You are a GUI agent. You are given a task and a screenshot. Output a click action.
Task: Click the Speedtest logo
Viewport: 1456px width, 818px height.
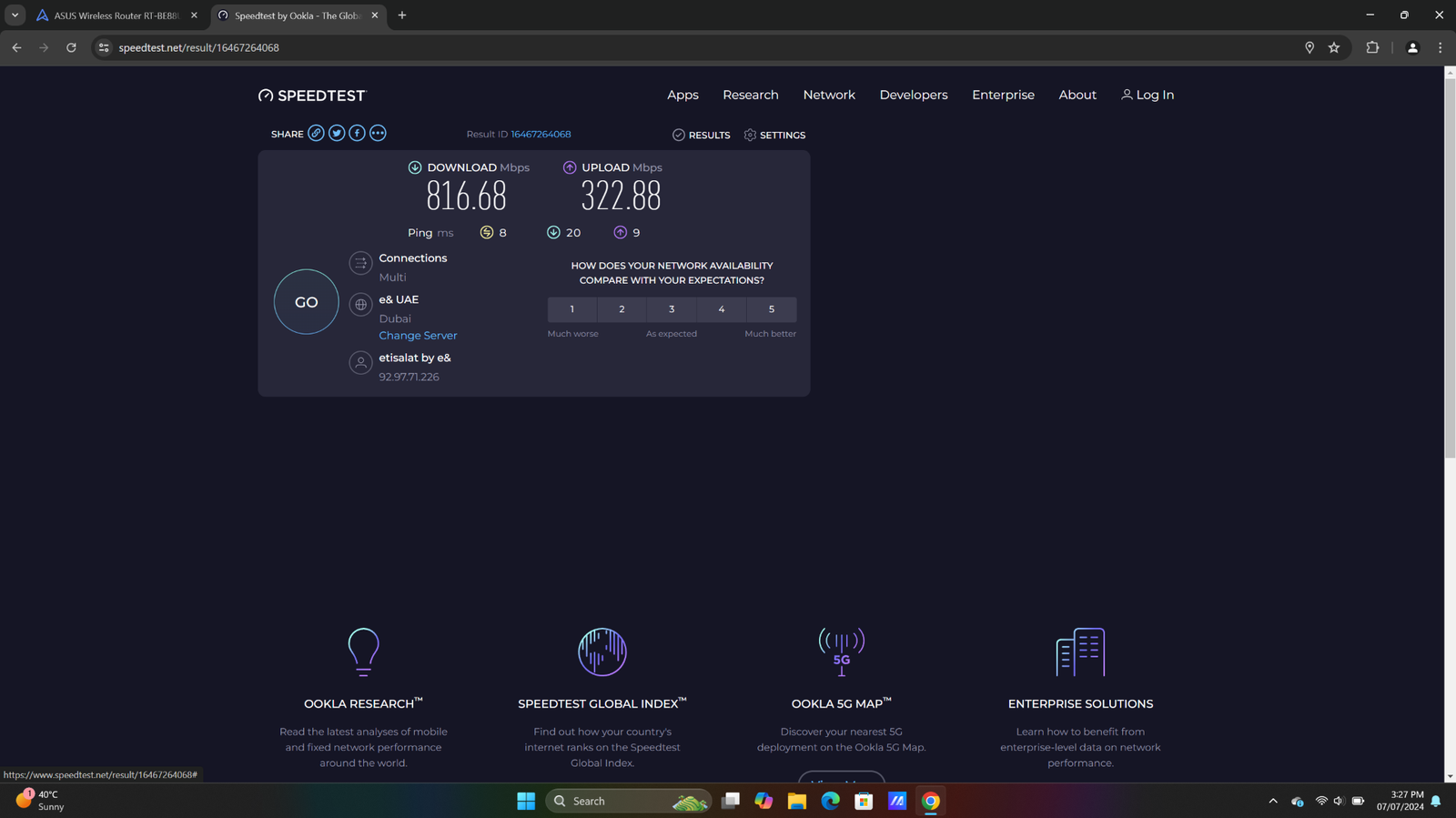pos(311,96)
